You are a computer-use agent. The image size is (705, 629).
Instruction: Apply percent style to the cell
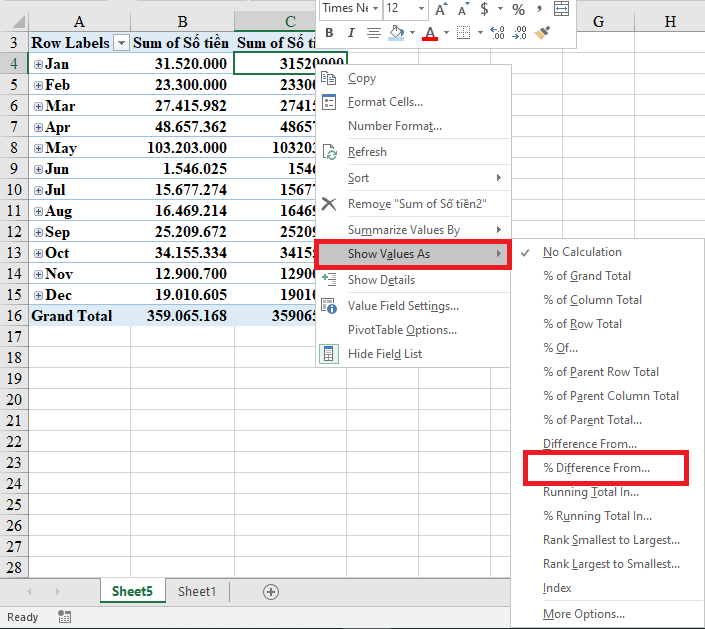(x=518, y=9)
